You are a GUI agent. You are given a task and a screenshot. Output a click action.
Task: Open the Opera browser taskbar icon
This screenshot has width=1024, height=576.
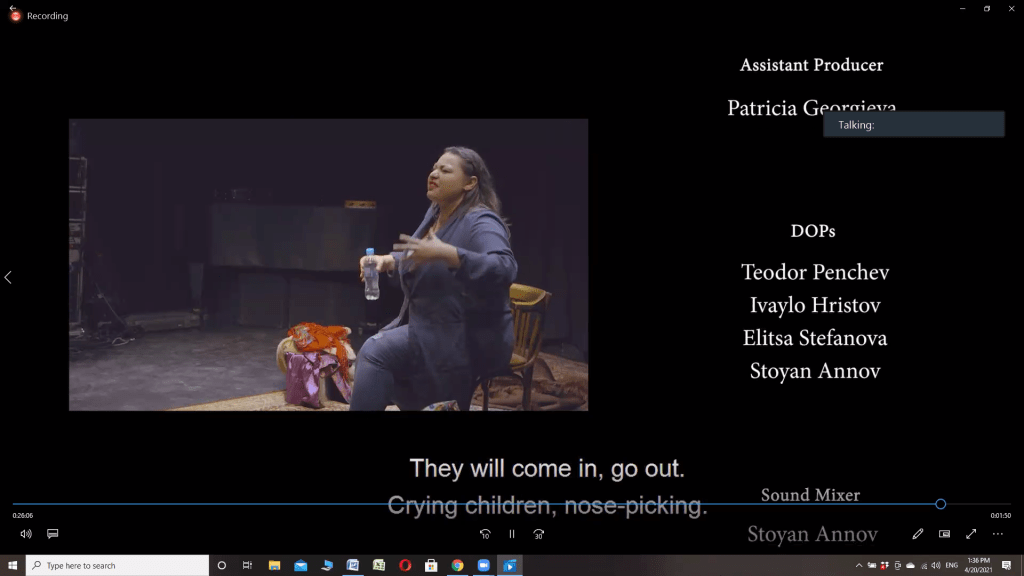405,565
